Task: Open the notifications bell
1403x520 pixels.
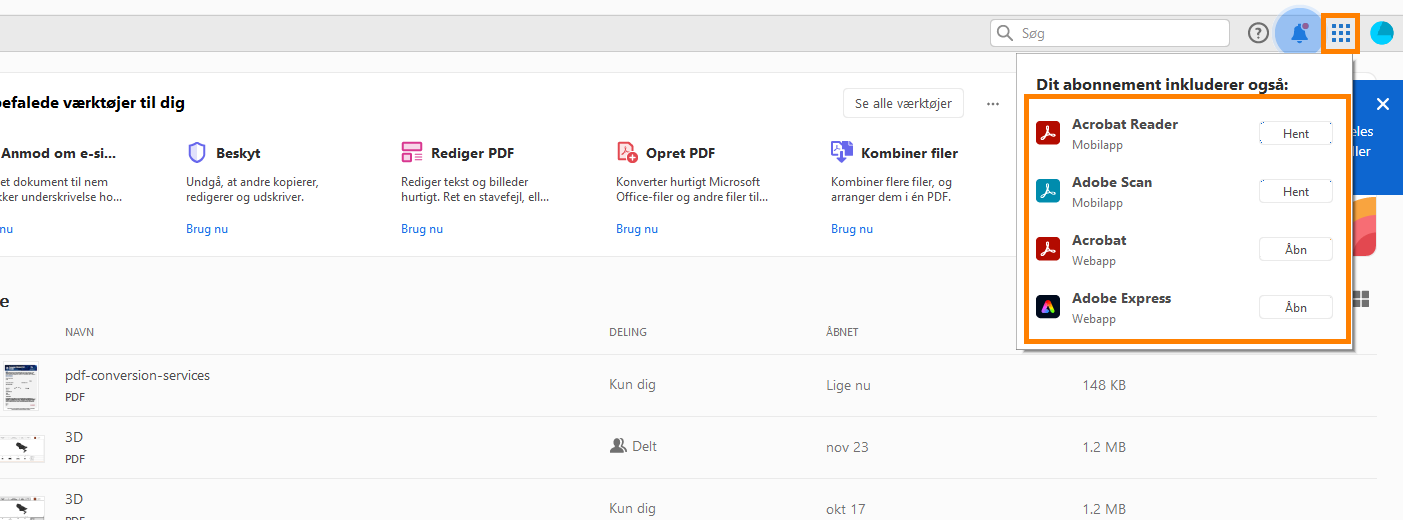Action: (1299, 33)
